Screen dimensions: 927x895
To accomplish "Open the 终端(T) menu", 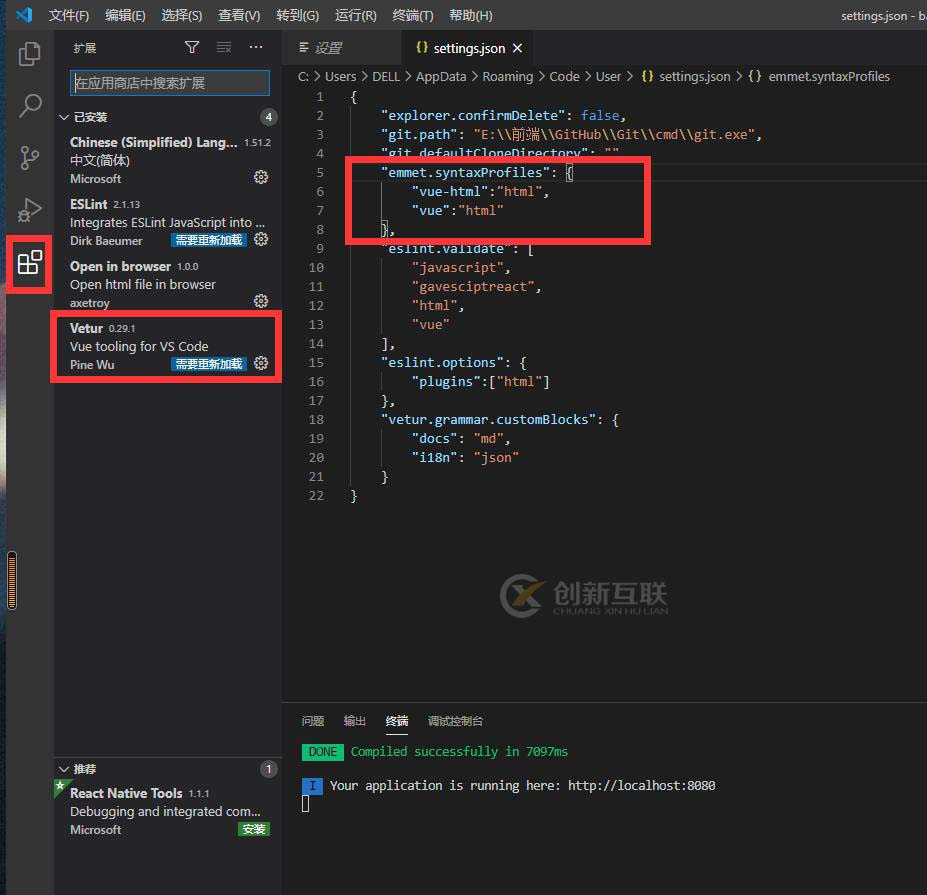I will [413, 15].
